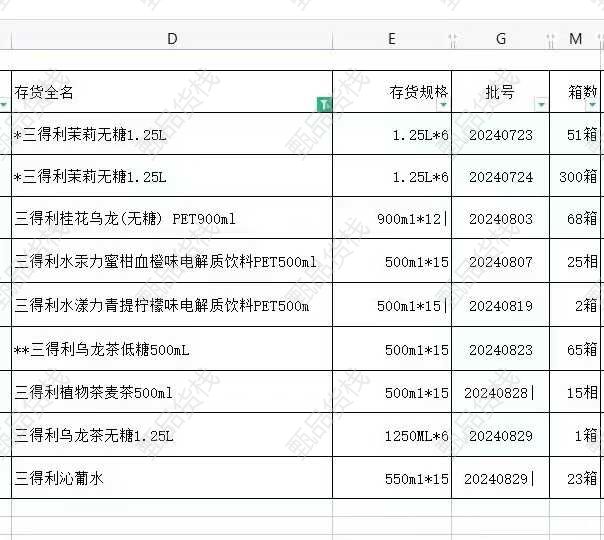Select batch cell 20240828
The width and height of the screenshot is (604, 540).
click(x=500, y=392)
